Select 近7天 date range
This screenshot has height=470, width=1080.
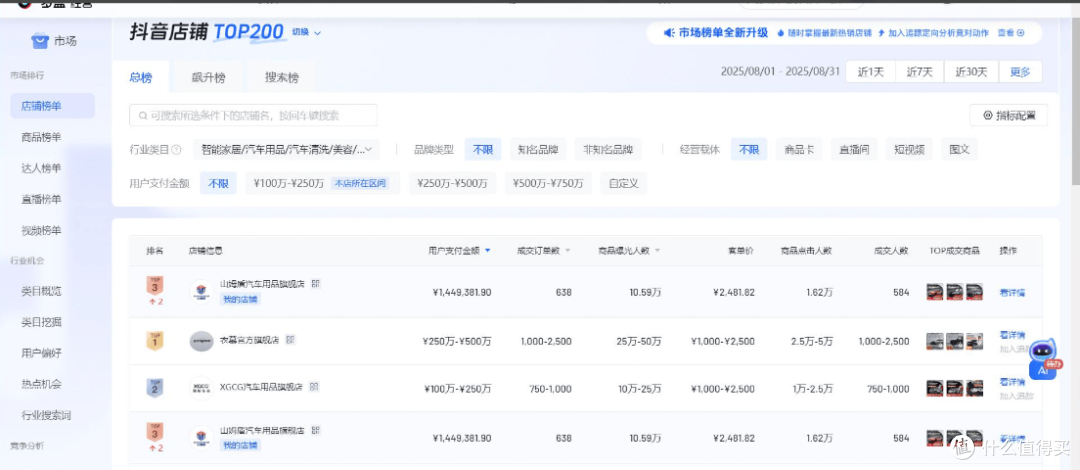[x=920, y=72]
